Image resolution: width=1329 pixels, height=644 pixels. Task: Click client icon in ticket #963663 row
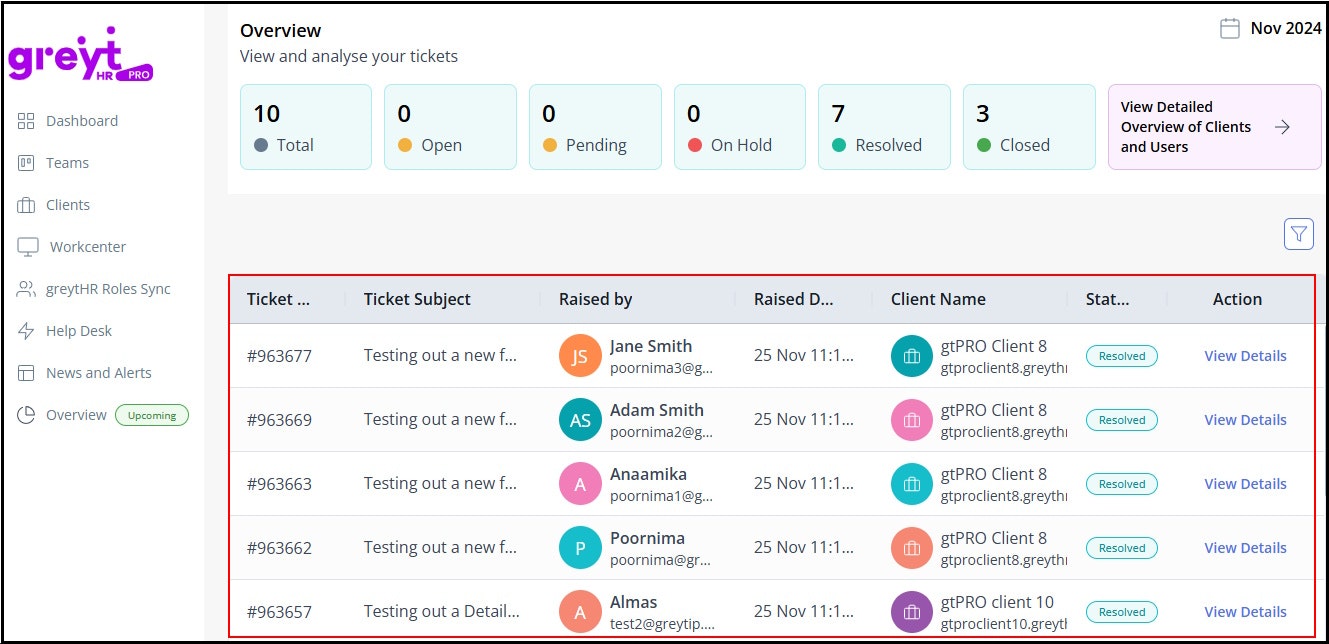(911, 484)
